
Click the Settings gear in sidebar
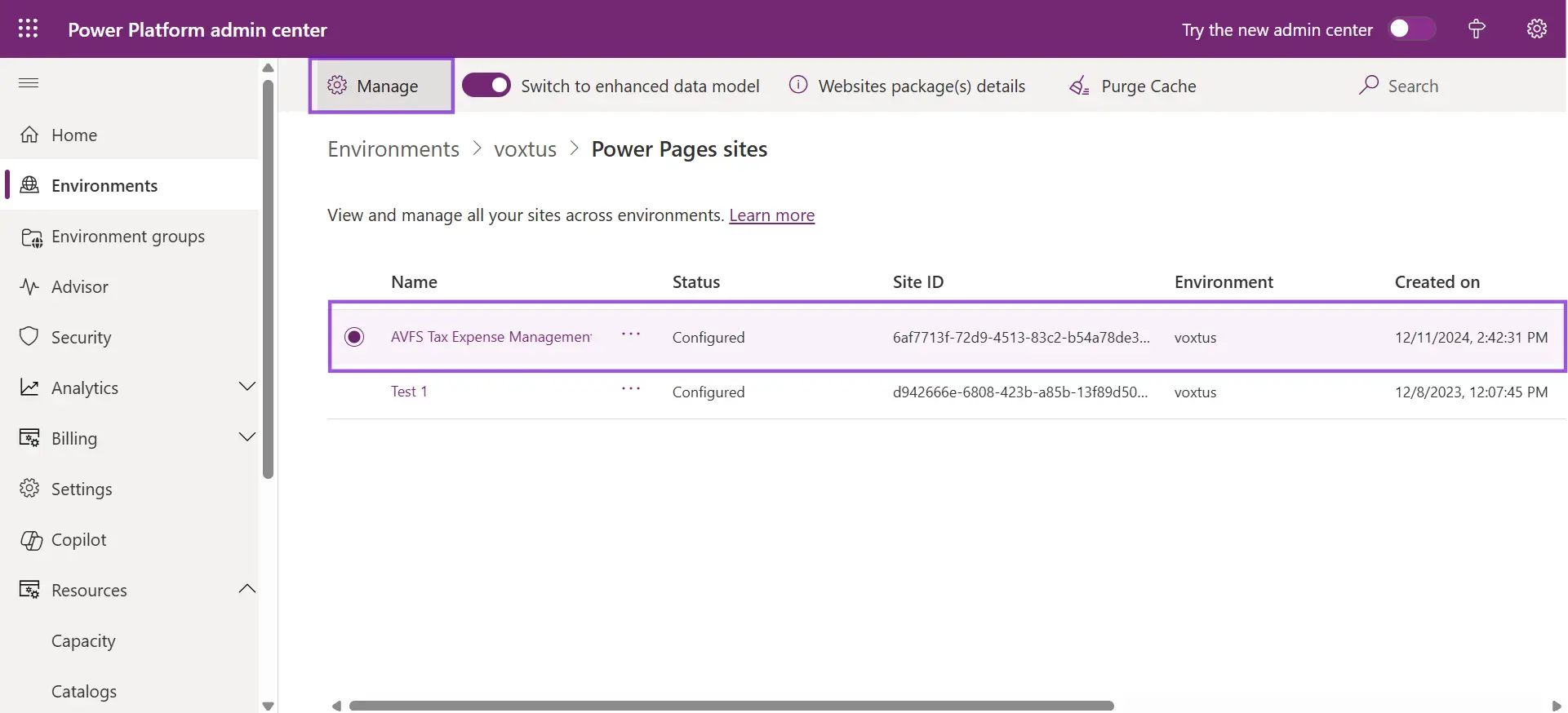[29, 489]
